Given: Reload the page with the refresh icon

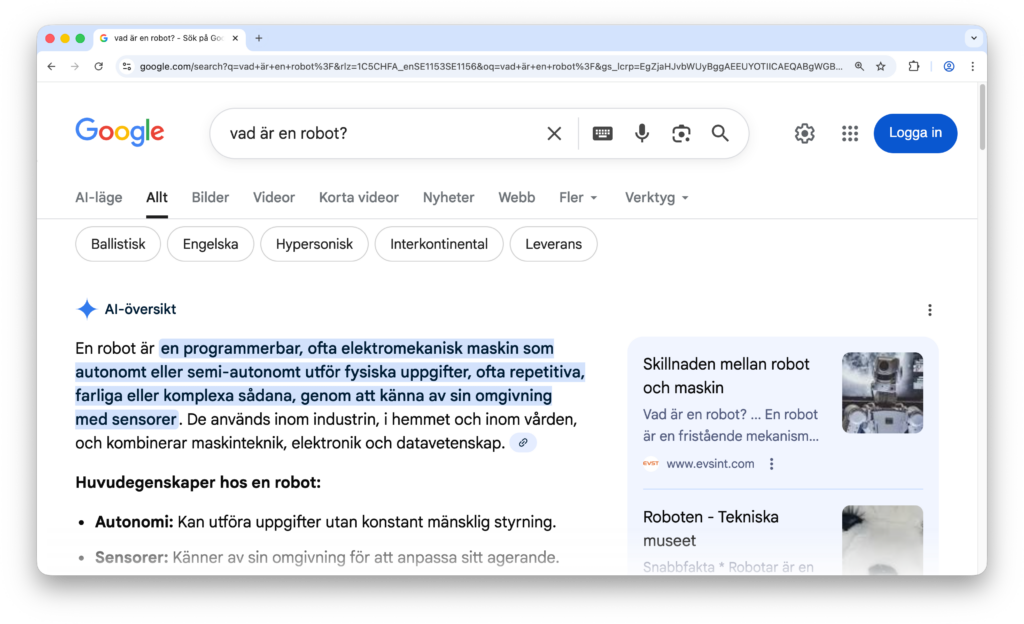Looking at the screenshot, I should 98,66.
